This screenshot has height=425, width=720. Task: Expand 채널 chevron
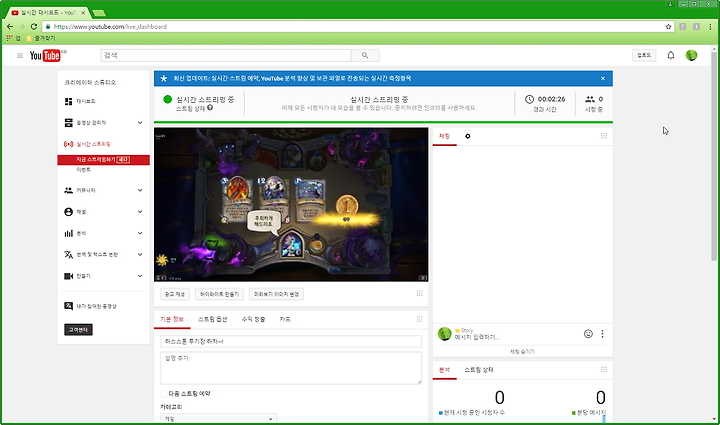coord(140,212)
